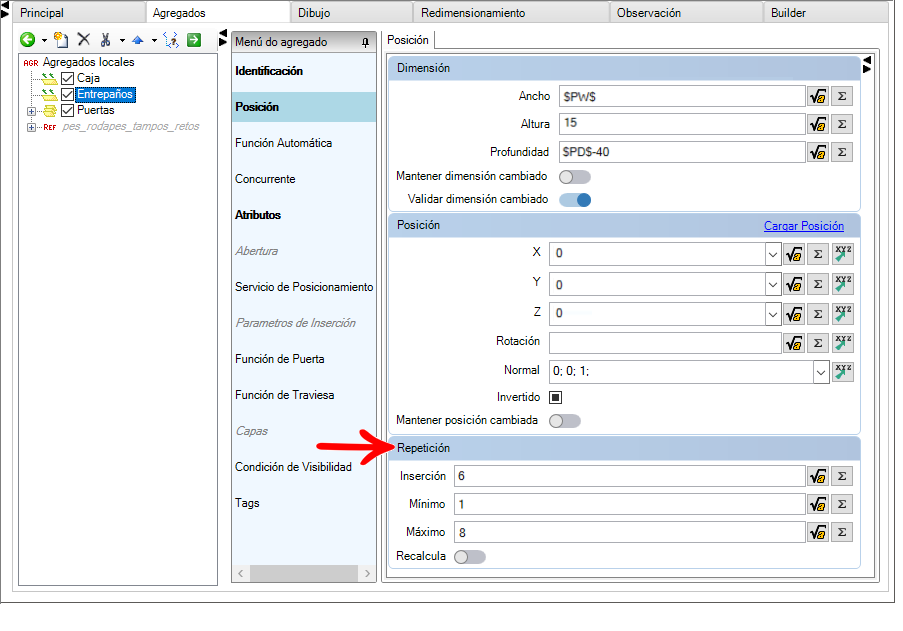Screen dimensions: 903x631
Task: Open formula editor for Z position
Action: [x=794, y=314]
